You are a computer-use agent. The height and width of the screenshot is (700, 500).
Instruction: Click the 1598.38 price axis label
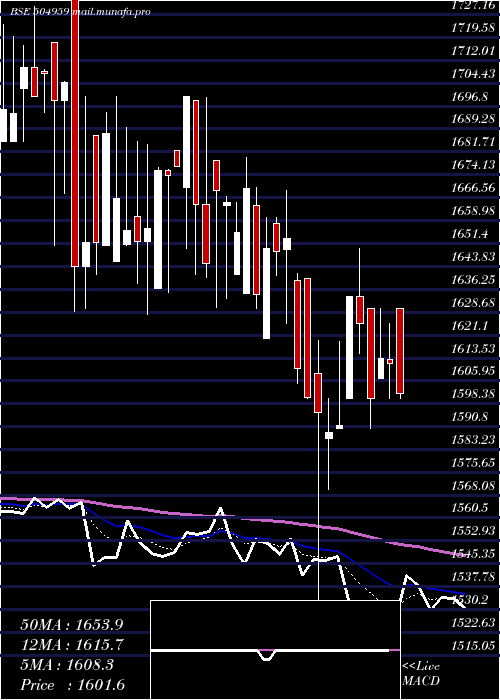click(473, 393)
